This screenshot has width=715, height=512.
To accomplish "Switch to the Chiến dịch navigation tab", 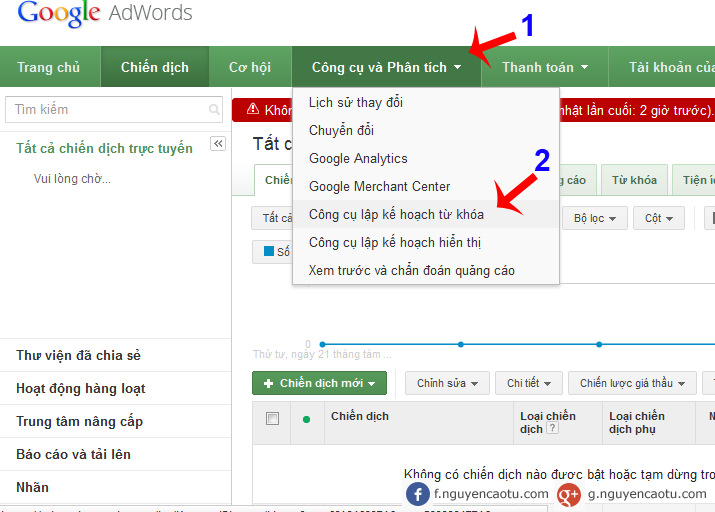I will (155, 67).
